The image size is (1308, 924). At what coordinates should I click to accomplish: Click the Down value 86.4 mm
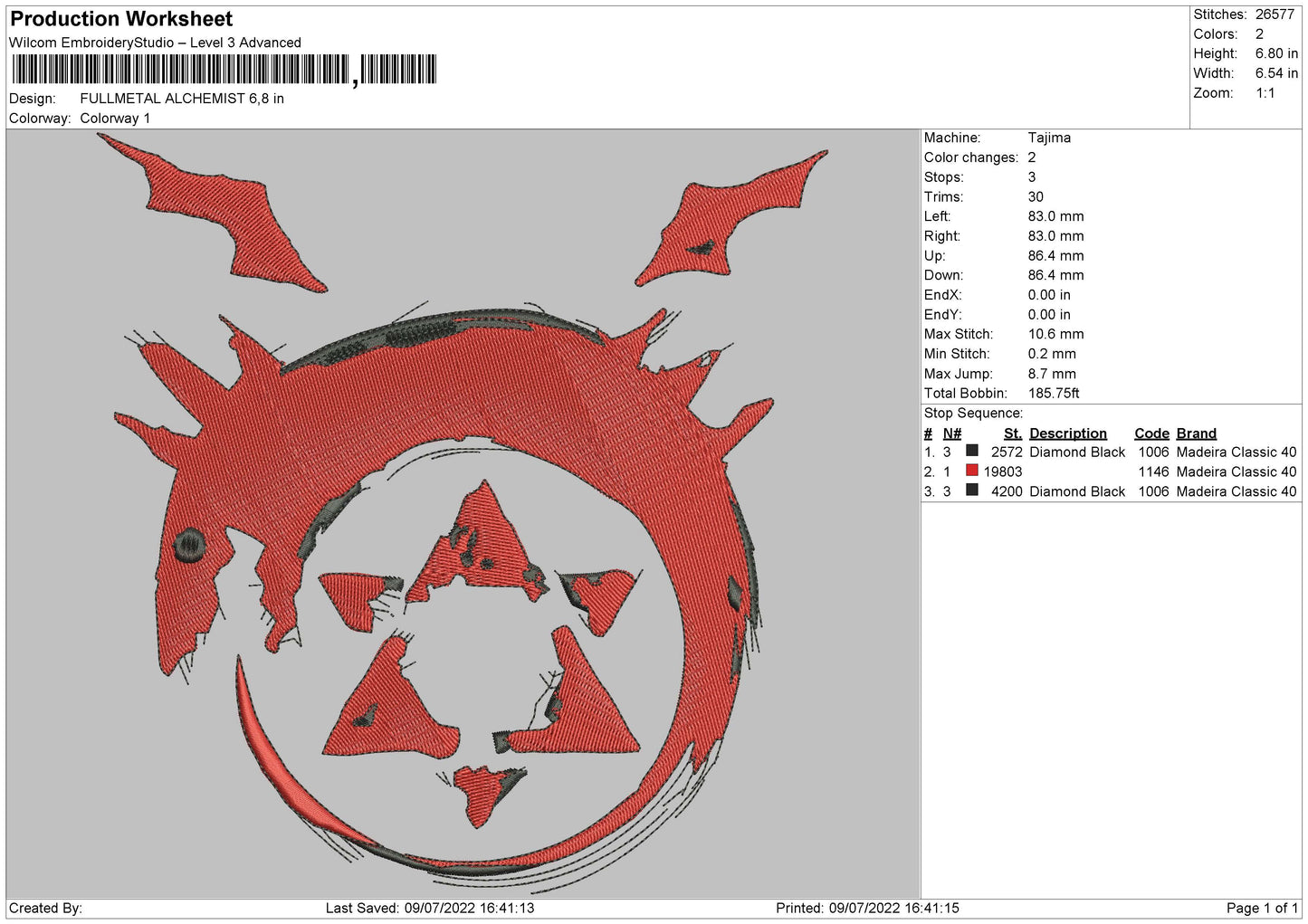point(1055,275)
